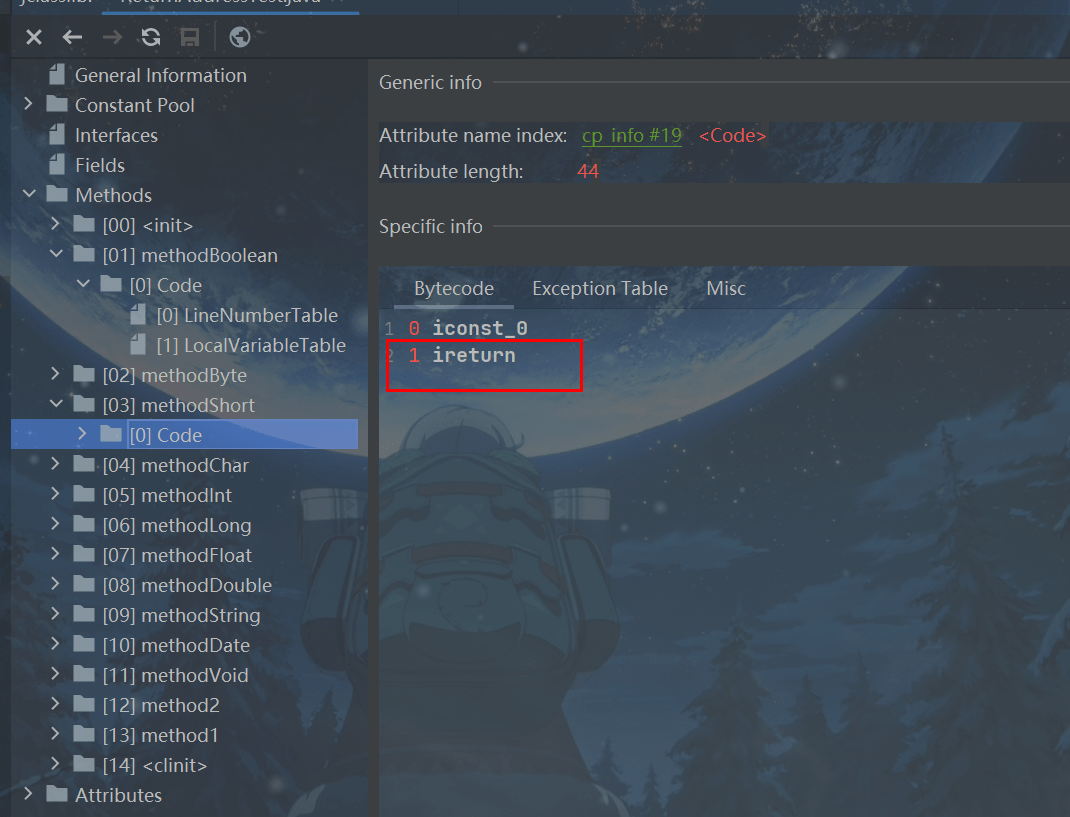Viewport: 1070px width, 817px height.
Task: Select the General Information file icon
Action: click(56, 75)
